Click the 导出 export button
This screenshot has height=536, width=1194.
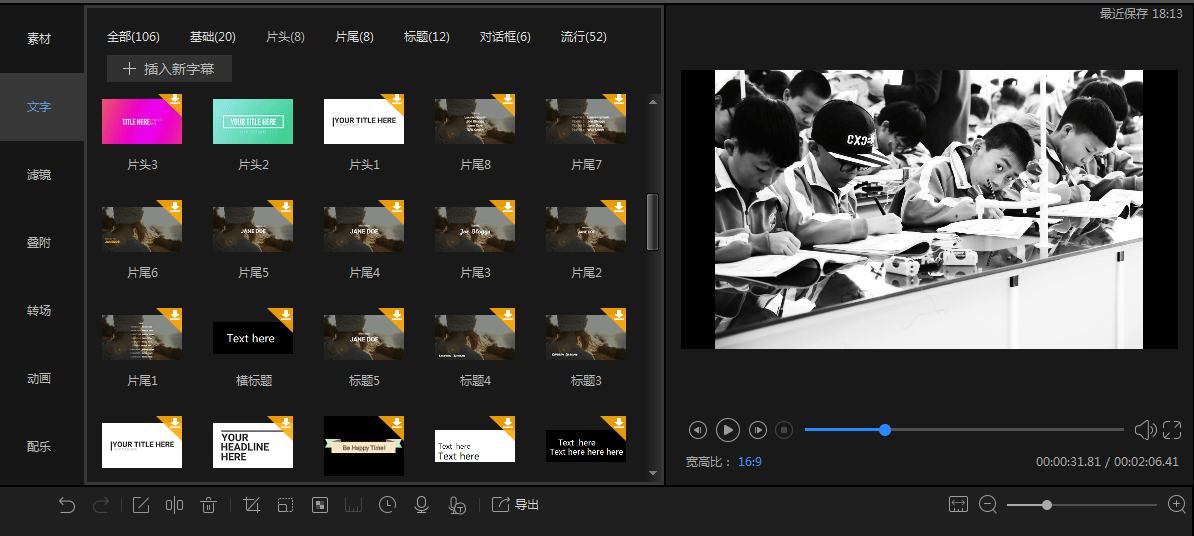(x=516, y=505)
